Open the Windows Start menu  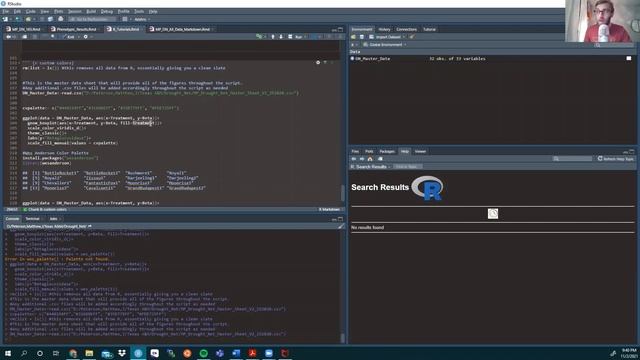pyautogui.click(x=8, y=353)
